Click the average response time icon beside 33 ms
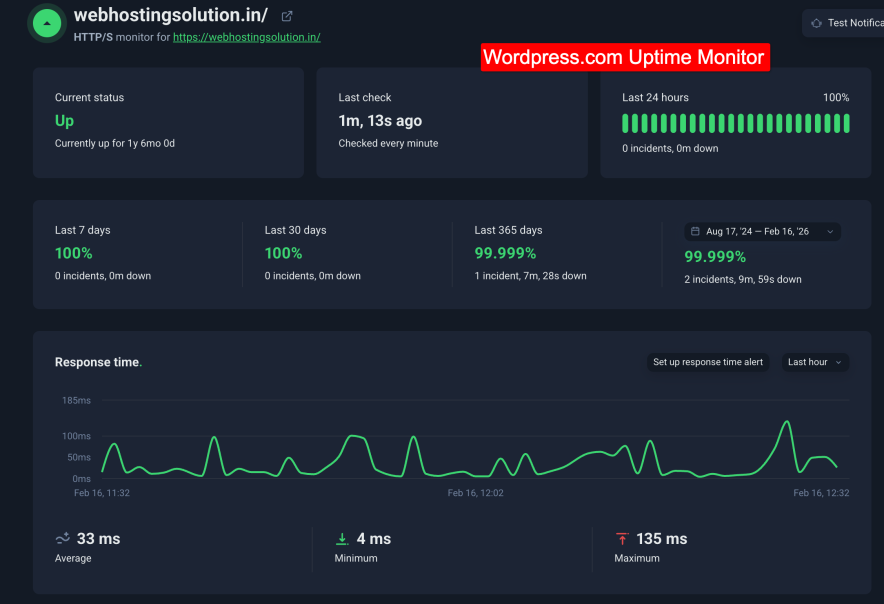The width and height of the screenshot is (884, 604). click(62, 538)
